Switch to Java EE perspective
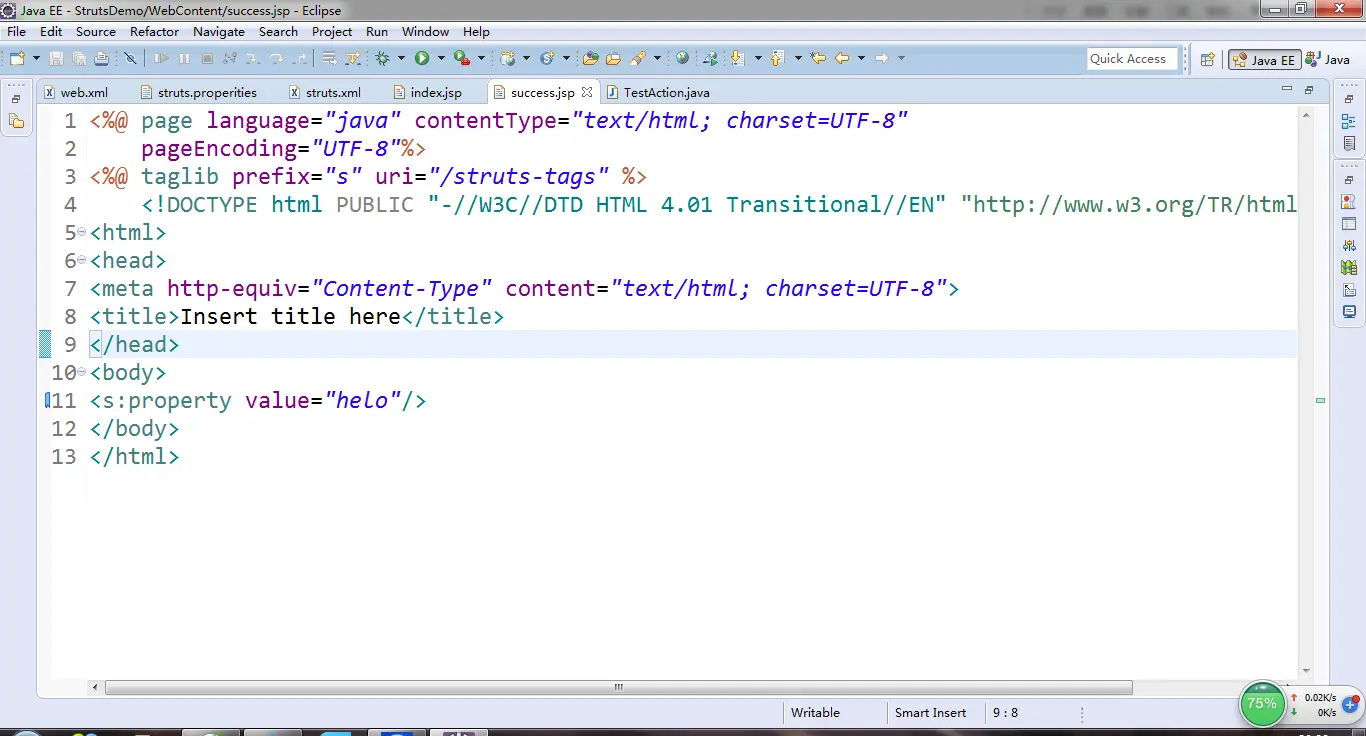The width and height of the screenshot is (1366, 736). [x=1263, y=59]
